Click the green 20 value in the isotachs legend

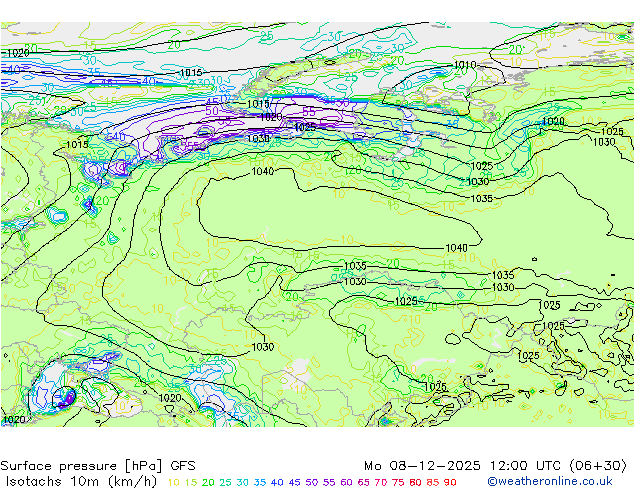point(208,482)
